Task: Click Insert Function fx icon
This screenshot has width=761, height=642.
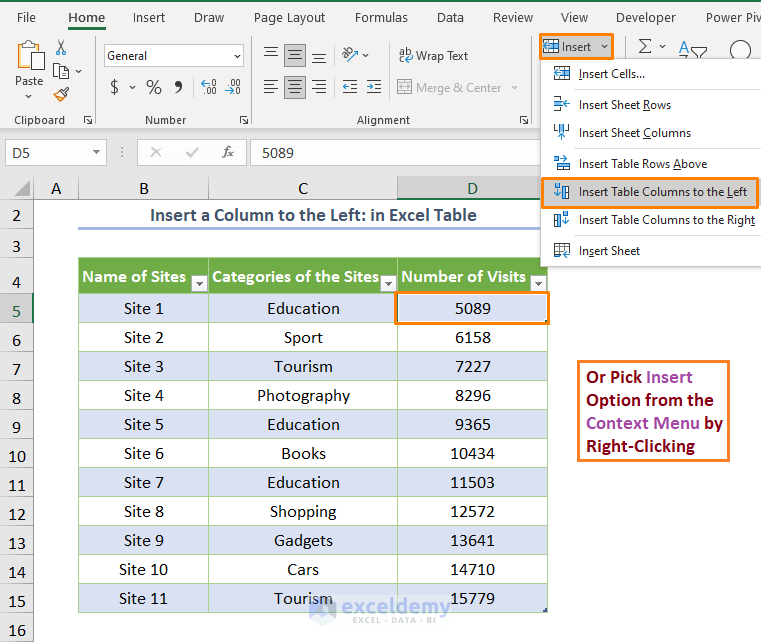Action: click(x=228, y=153)
